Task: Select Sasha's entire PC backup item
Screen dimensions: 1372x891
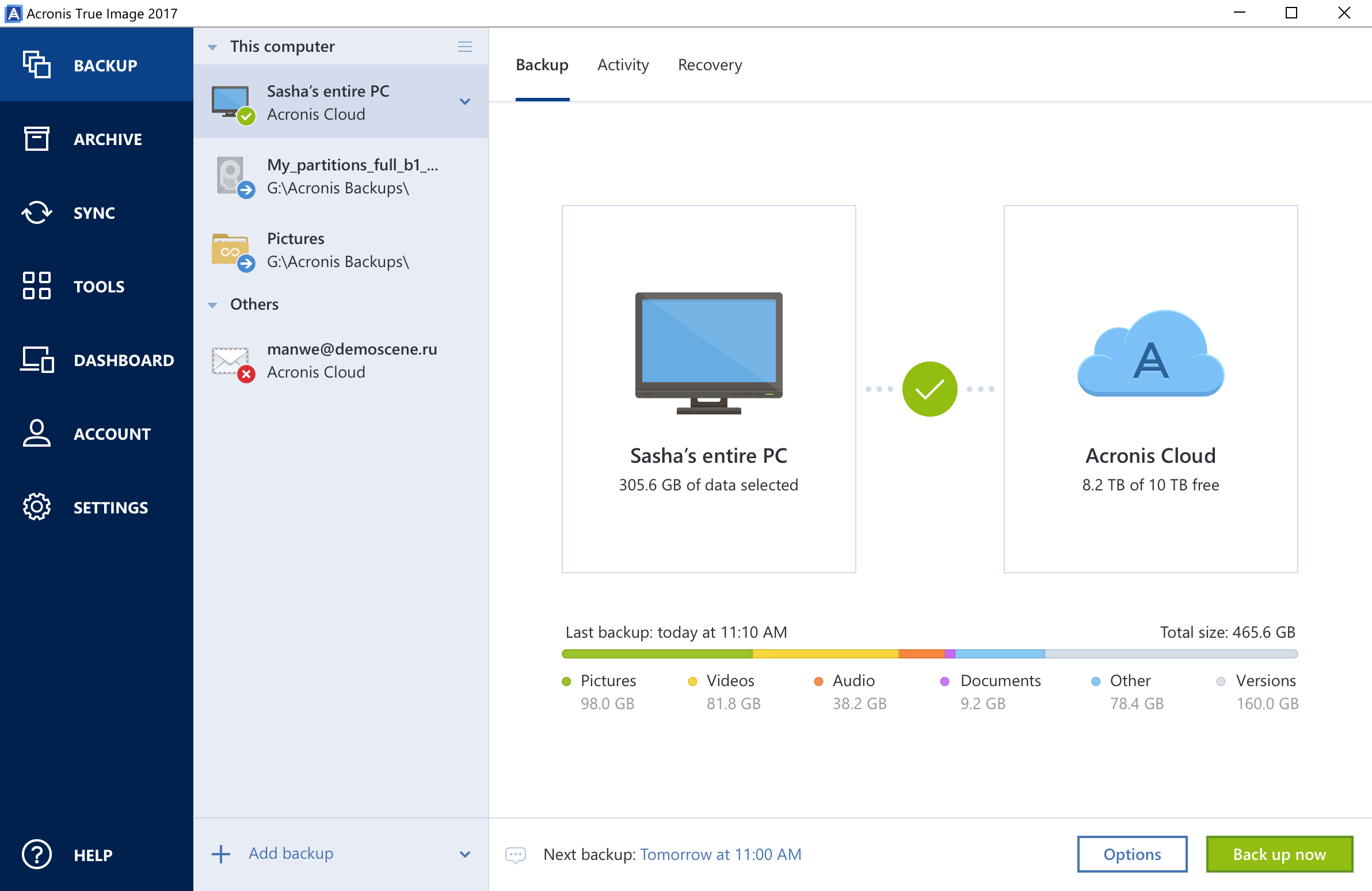Action: [341, 102]
